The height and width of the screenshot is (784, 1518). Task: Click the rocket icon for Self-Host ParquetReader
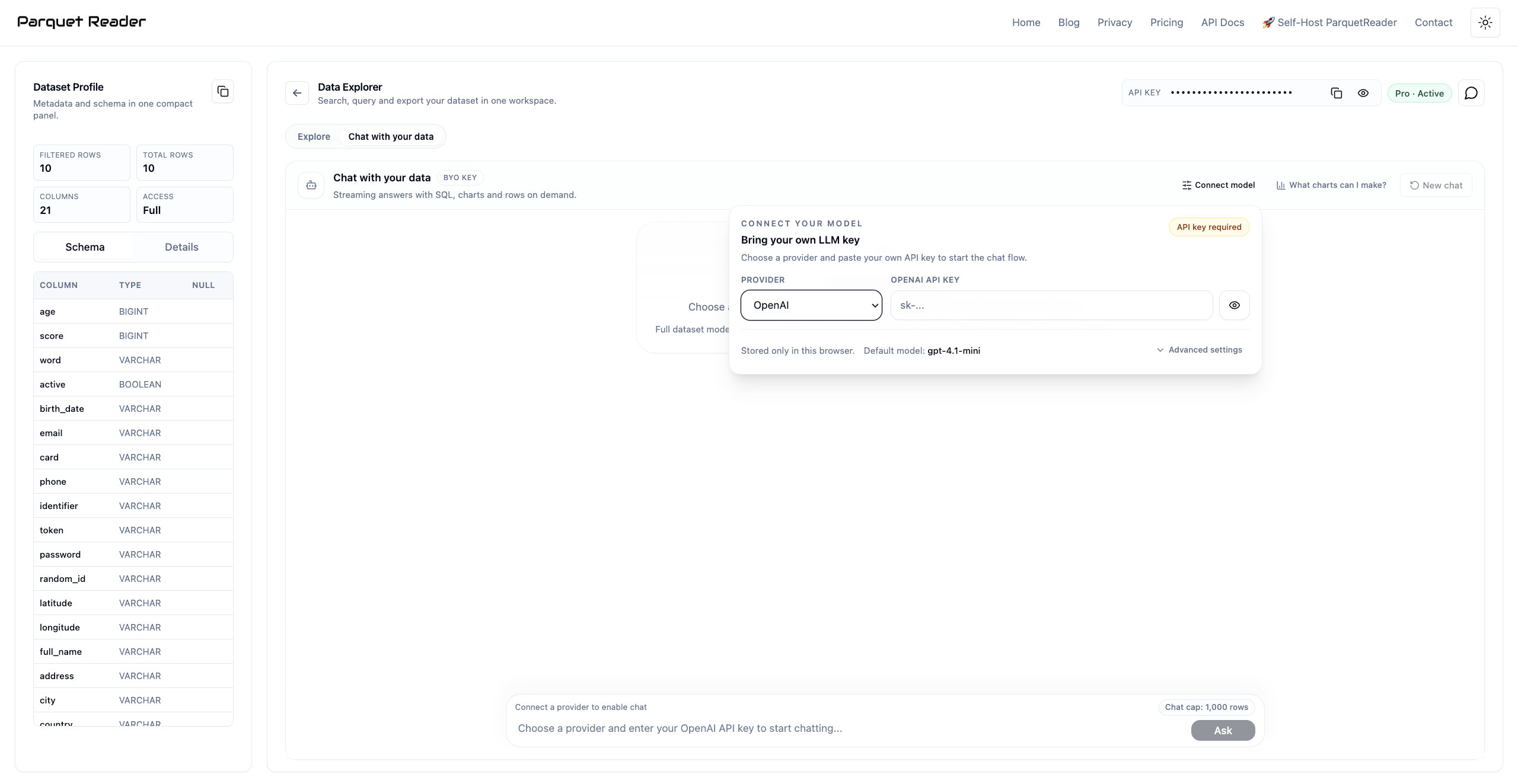coord(1268,22)
